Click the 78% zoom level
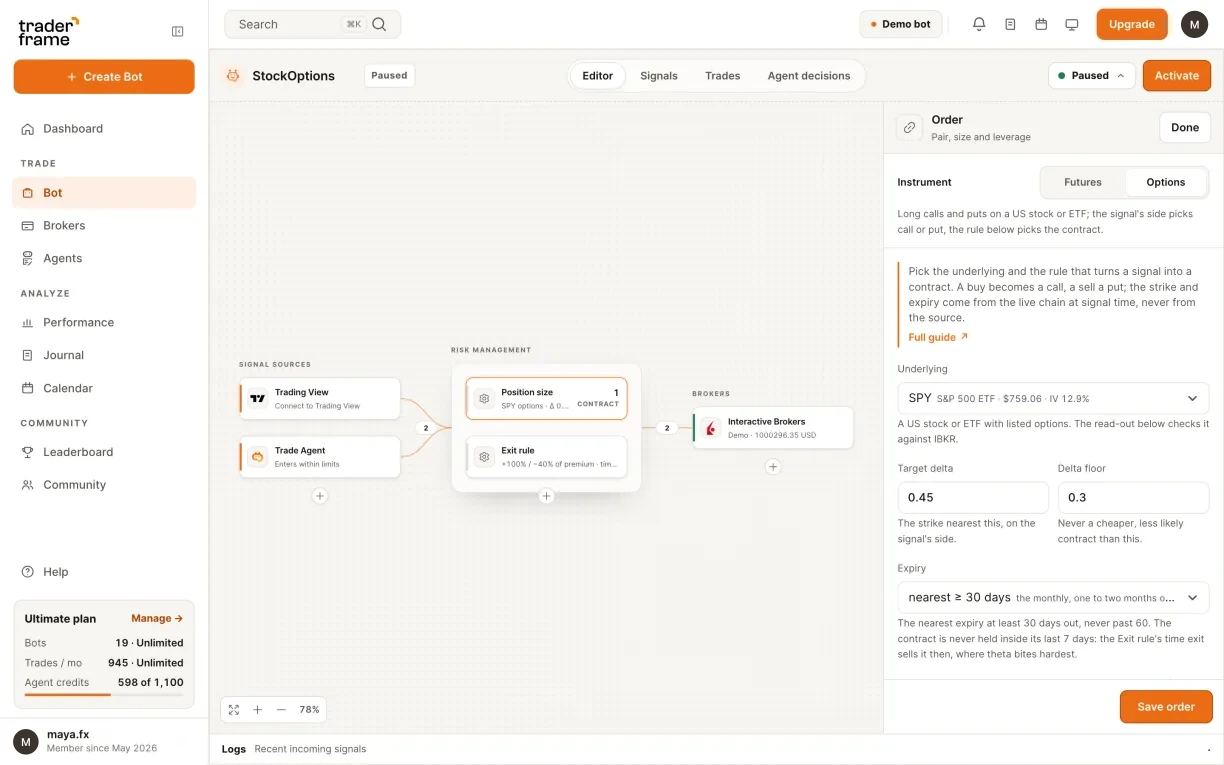The image size is (1224, 765). (310, 709)
